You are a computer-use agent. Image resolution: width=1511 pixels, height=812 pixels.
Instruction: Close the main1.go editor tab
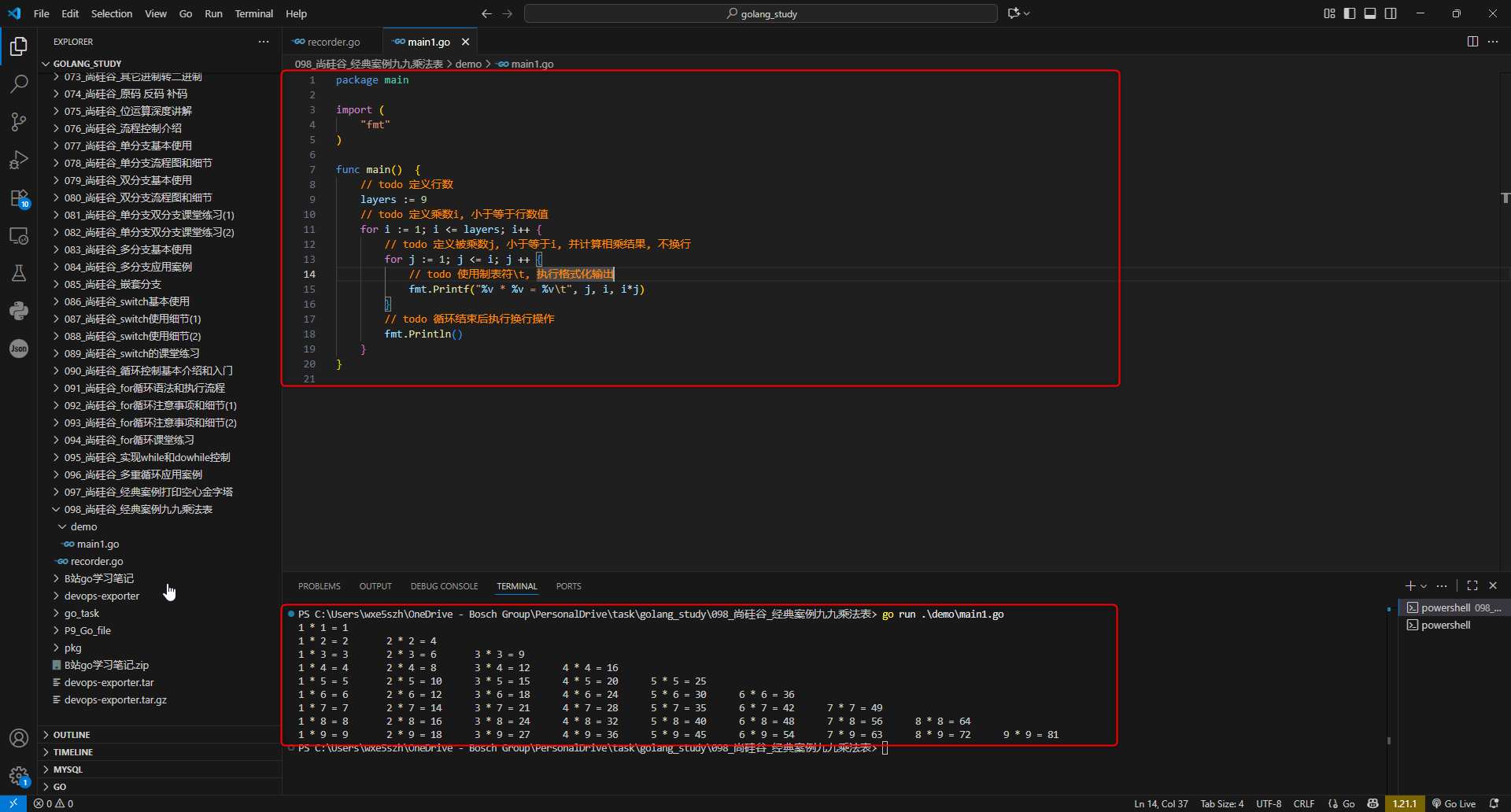coord(465,42)
